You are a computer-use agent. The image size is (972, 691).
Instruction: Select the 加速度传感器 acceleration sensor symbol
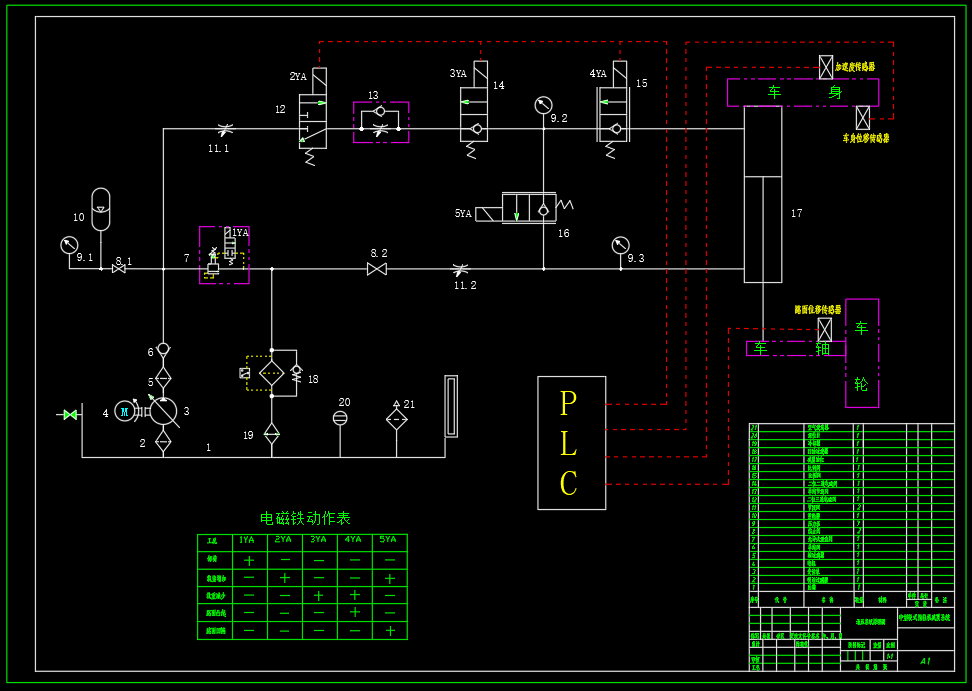pos(826,67)
